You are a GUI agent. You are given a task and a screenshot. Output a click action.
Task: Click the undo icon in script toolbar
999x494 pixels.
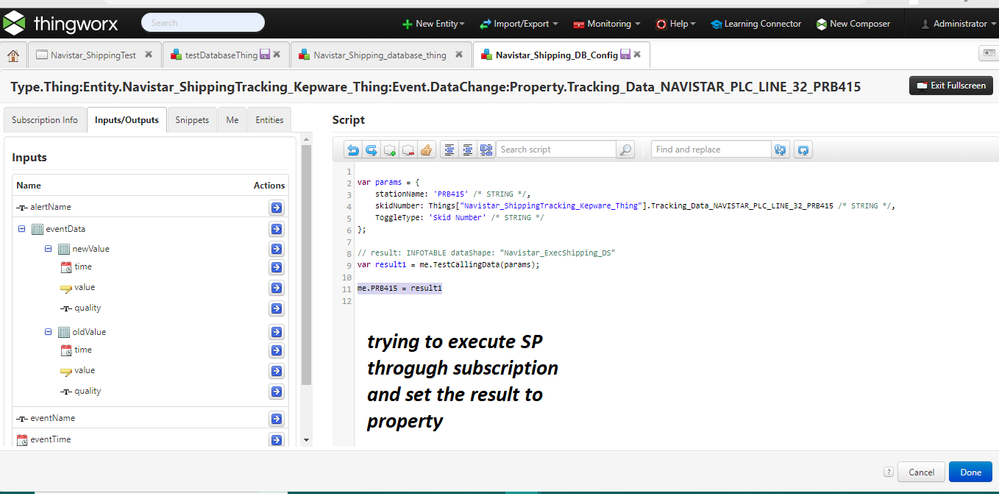(x=352, y=150)
